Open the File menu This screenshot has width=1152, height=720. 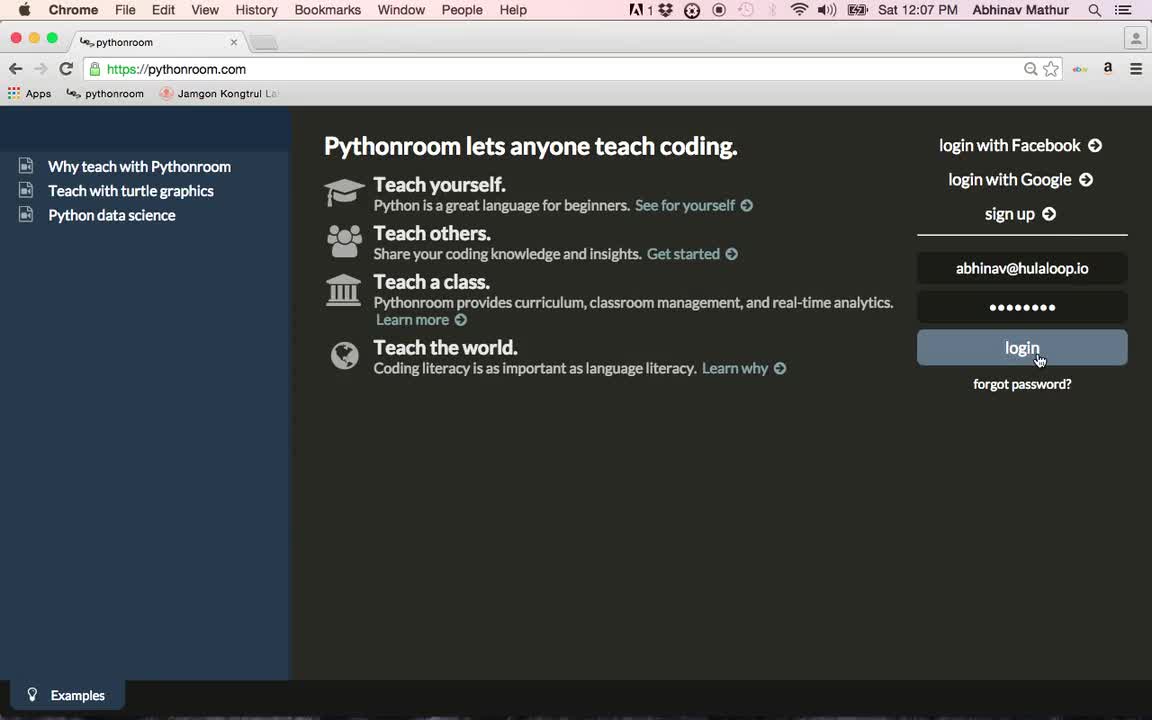coord(125,10)
